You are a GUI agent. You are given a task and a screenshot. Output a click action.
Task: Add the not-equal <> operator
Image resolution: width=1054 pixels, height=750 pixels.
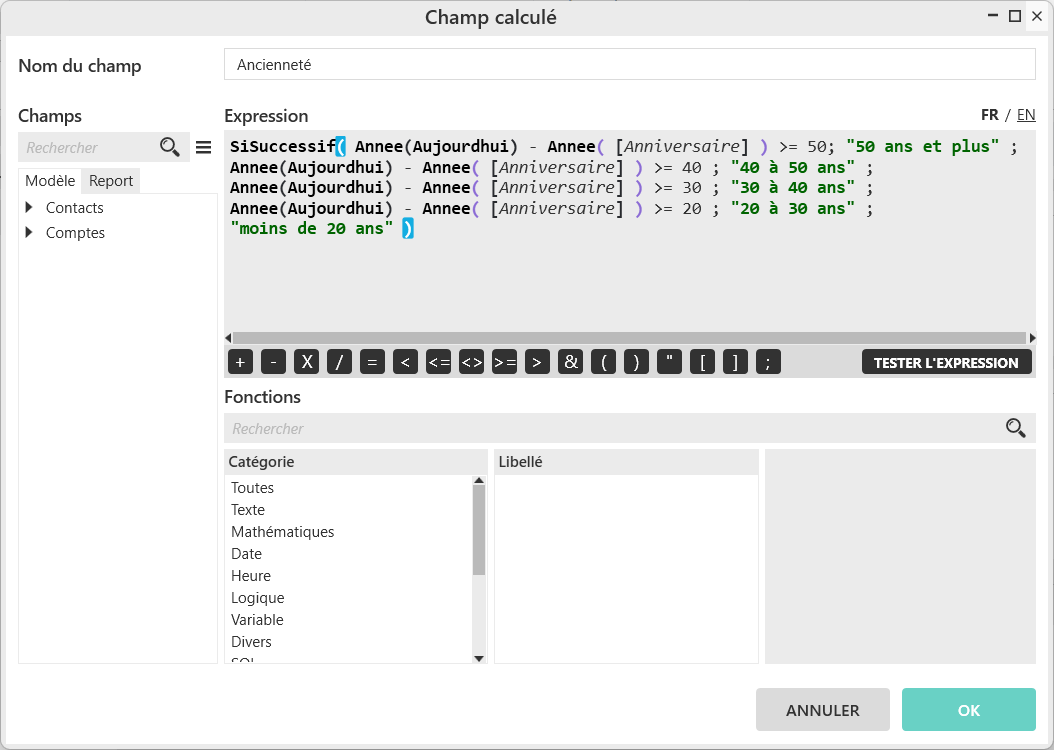[471, 362]
